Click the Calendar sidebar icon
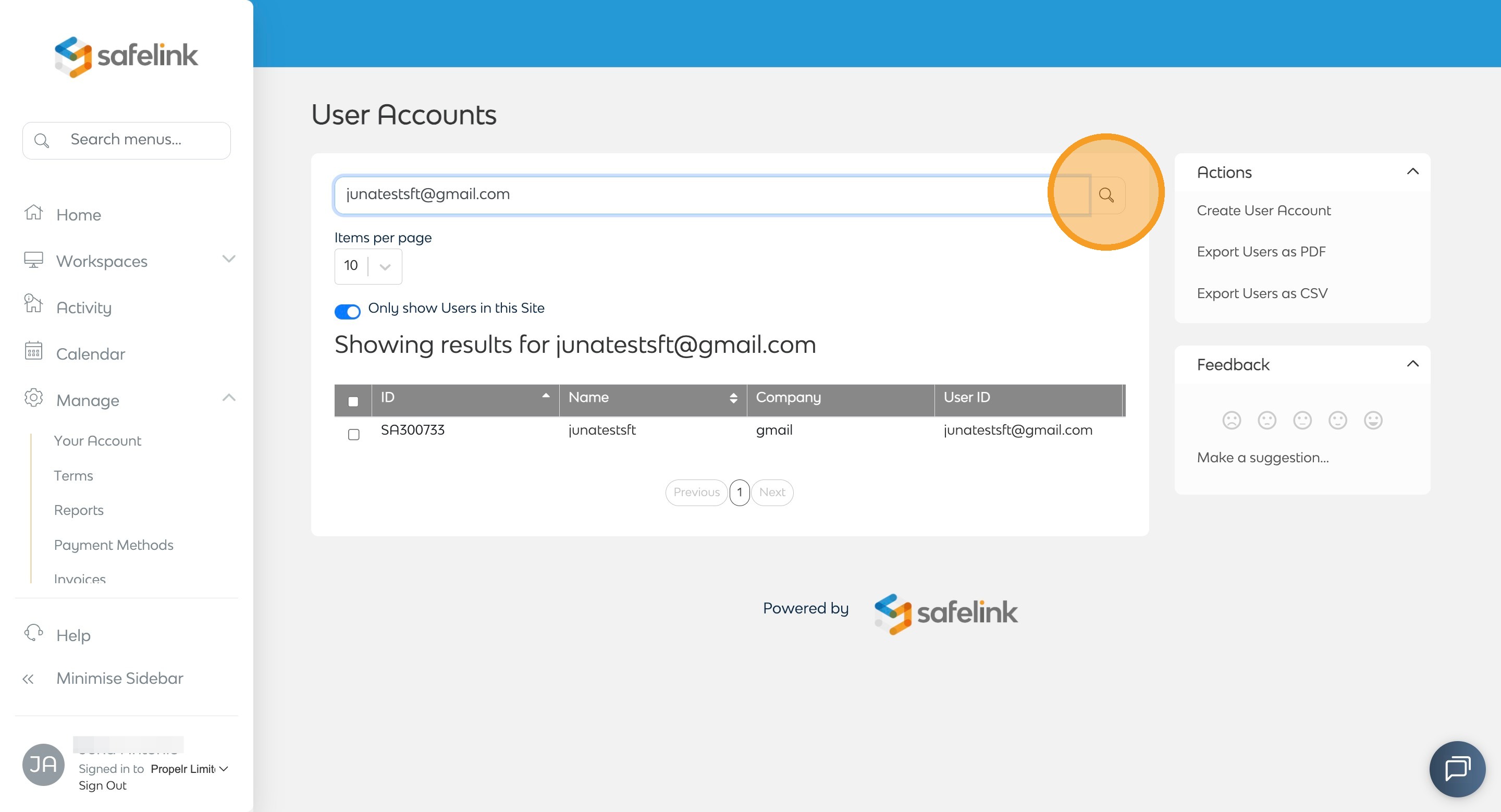1501x812 pixels. tap(34, 351)
